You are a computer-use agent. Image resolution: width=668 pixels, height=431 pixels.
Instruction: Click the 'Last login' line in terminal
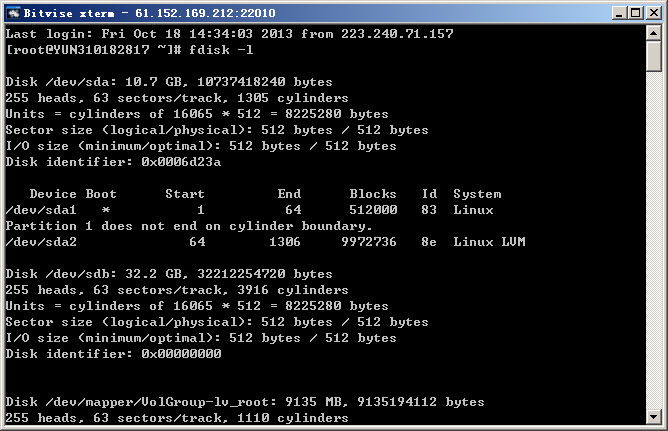coord(230,34)
